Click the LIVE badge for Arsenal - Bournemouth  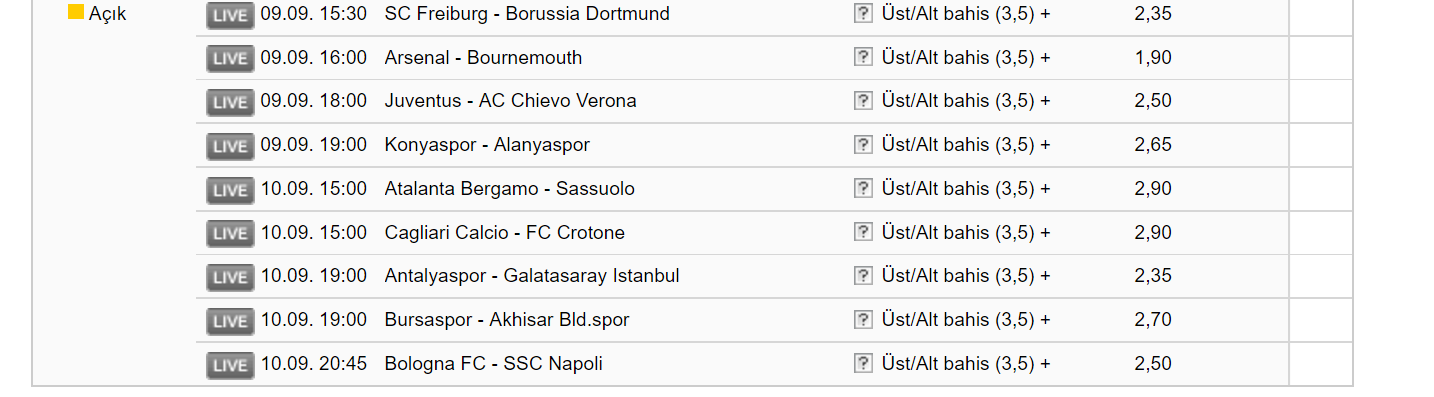pyautogui.click(x=230, y=59)
